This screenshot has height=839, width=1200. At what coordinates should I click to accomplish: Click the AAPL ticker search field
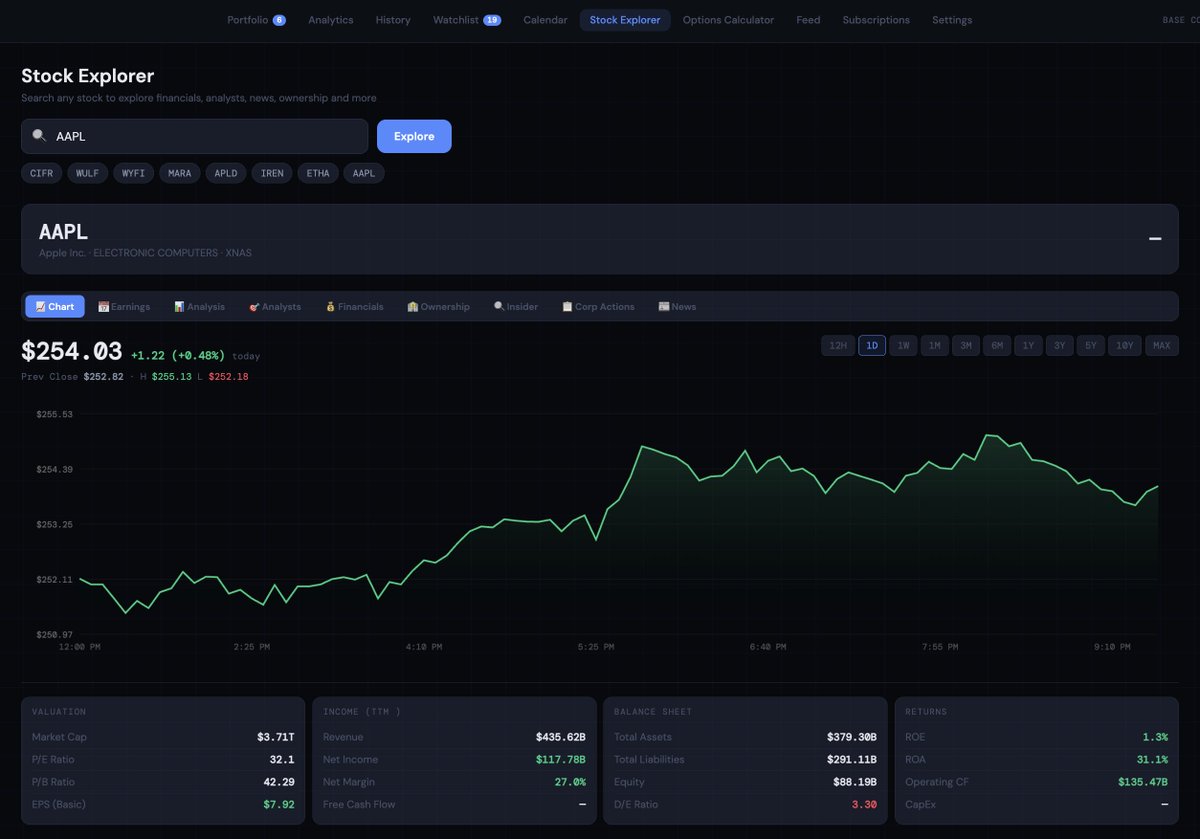[x=195, y=136]
